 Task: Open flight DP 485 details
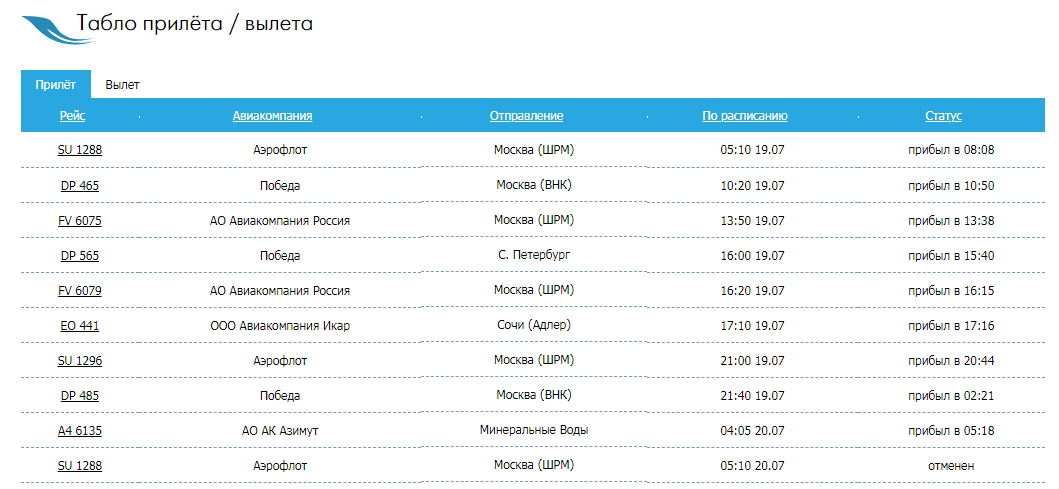(x=80, y=396)
